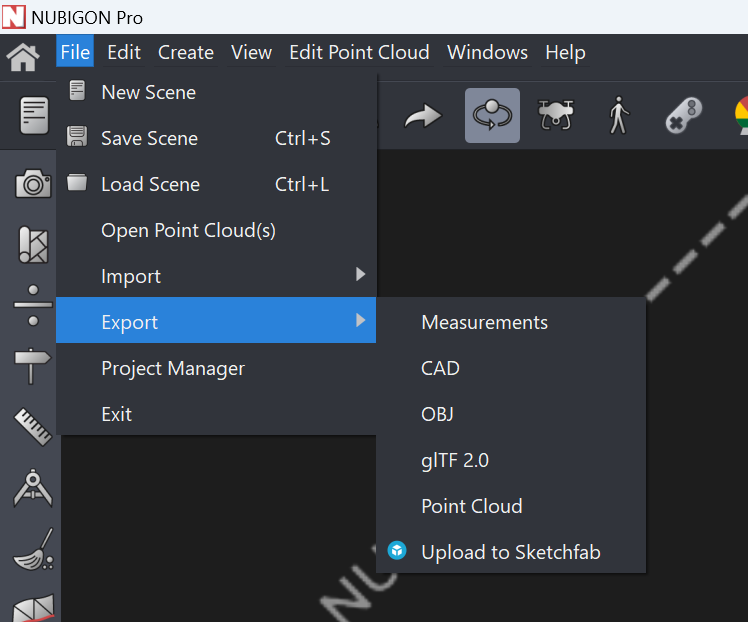Choose Exit from the File menu
This screenshot has height=622, width=748.
216,414
